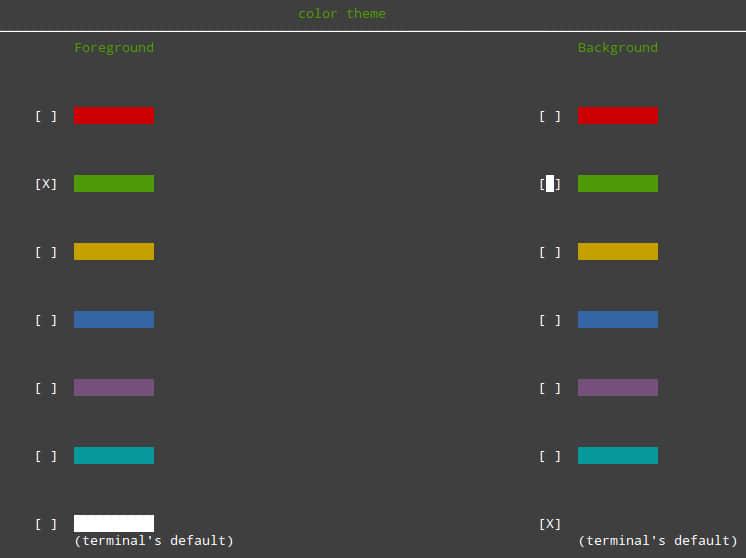
Task: Select the red foreground checkbox
Action: [x=46, y=116]
